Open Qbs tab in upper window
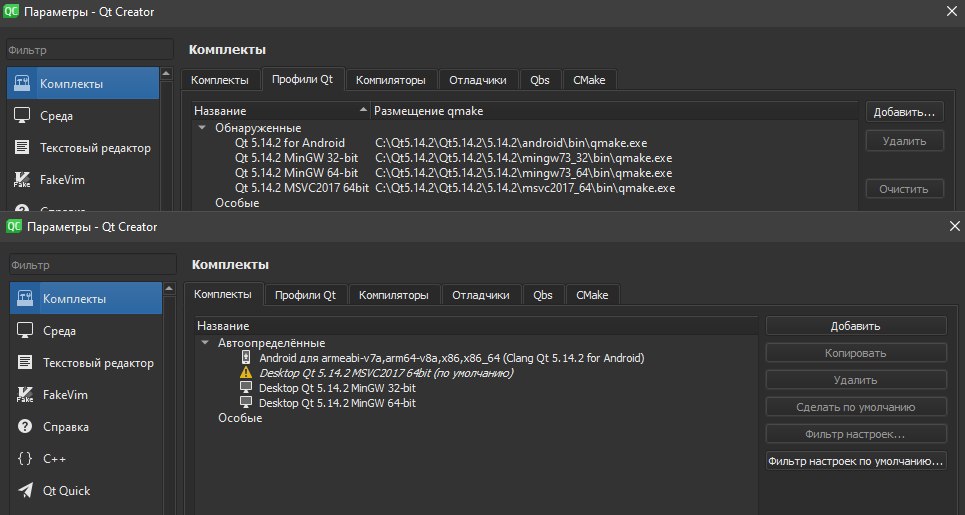The height and width of the screenshot is (515, 965). (x=540, y=80)
